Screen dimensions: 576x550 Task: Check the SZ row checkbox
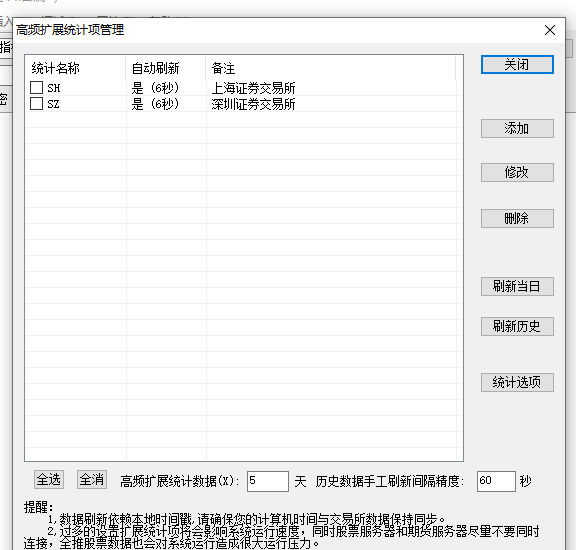pos(36,104)
